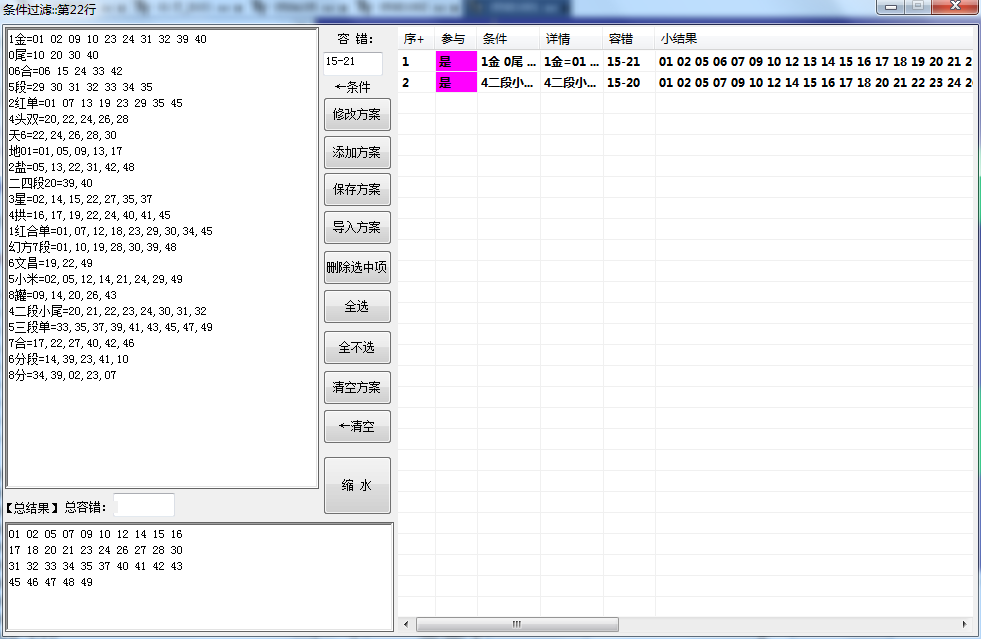This screenshot has width=981, height=639.
Task: Click the 添加方案 button
Action: 357,152
